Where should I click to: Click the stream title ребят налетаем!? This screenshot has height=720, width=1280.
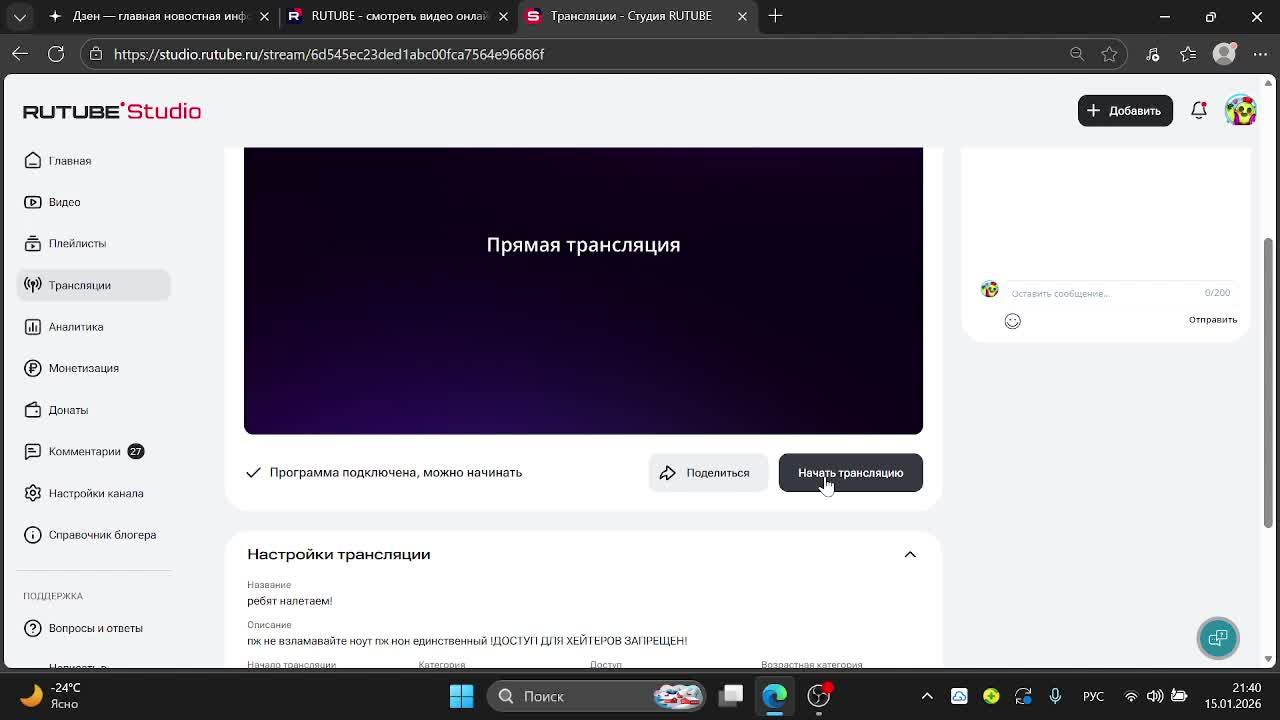click(290, 601)
